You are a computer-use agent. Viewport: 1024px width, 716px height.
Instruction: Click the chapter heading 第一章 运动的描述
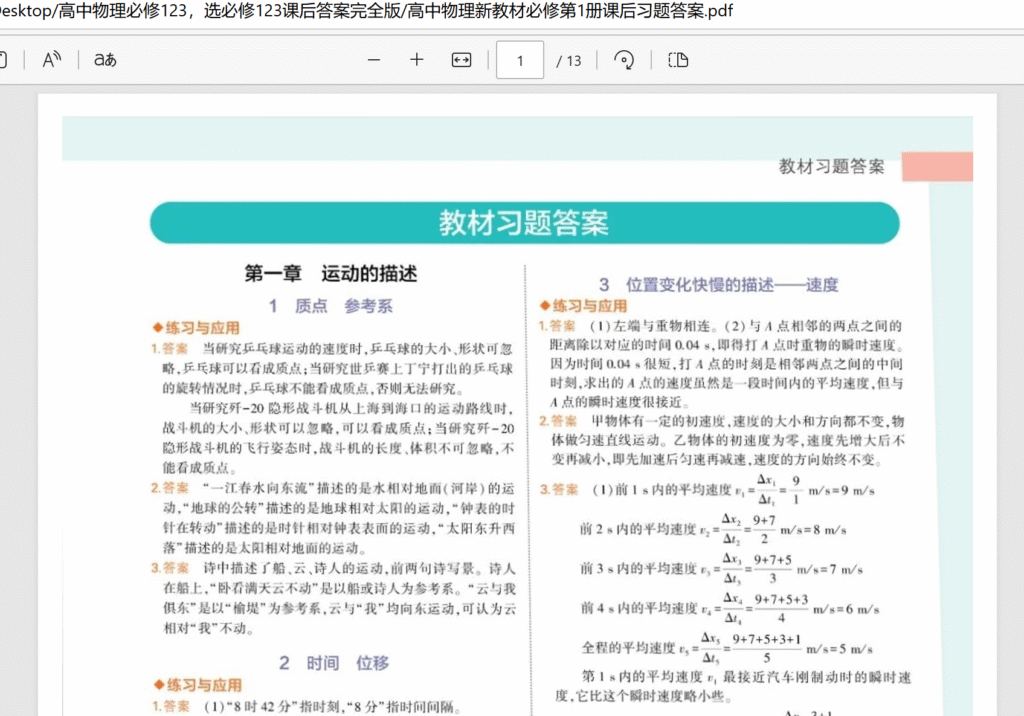[x=330, y=273]
